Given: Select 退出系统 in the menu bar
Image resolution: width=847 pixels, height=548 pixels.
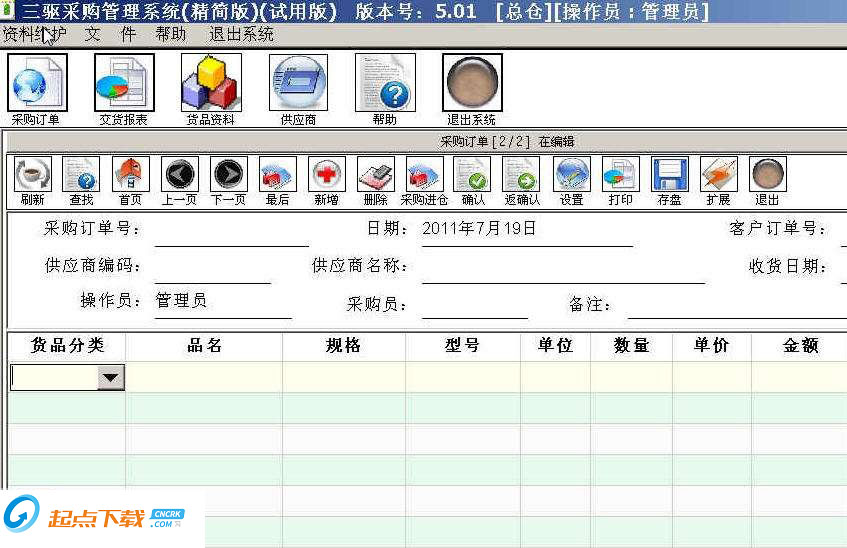Looking at the screenshot, I should tap(241, 35).
